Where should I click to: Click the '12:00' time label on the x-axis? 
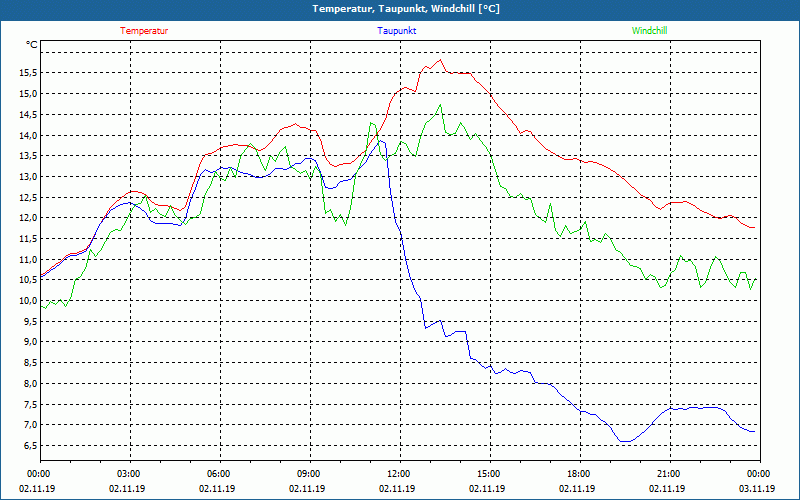pyautogui.click(x=398, y=474)
